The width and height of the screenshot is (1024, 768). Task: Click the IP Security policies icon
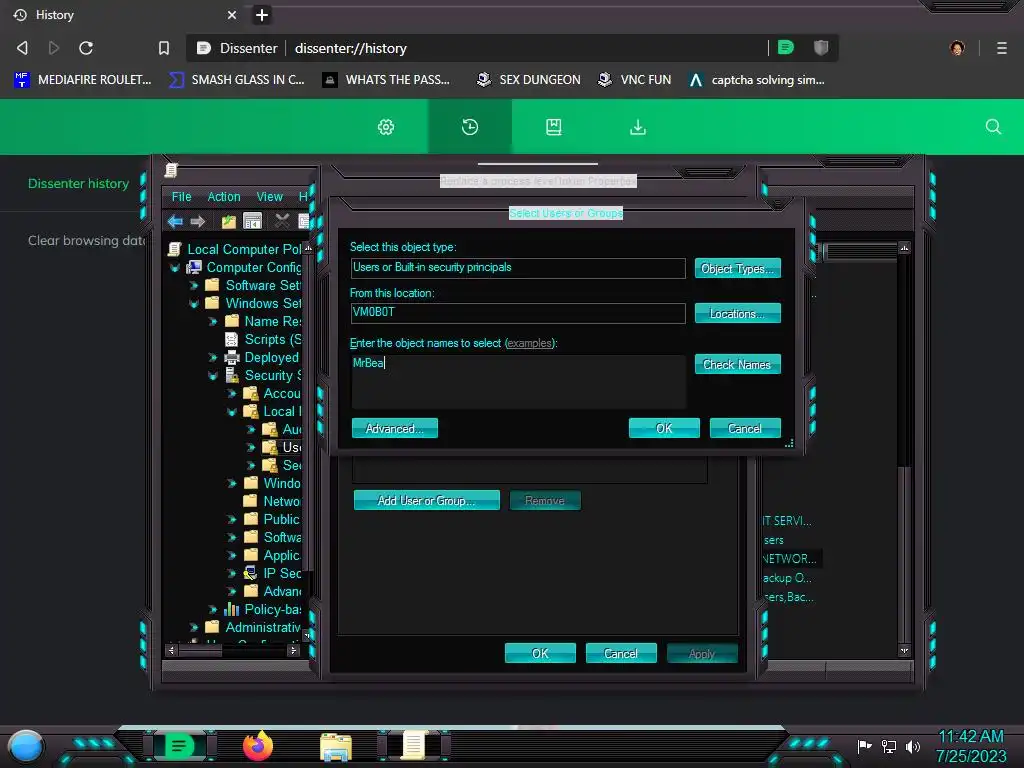coord(250,573)
